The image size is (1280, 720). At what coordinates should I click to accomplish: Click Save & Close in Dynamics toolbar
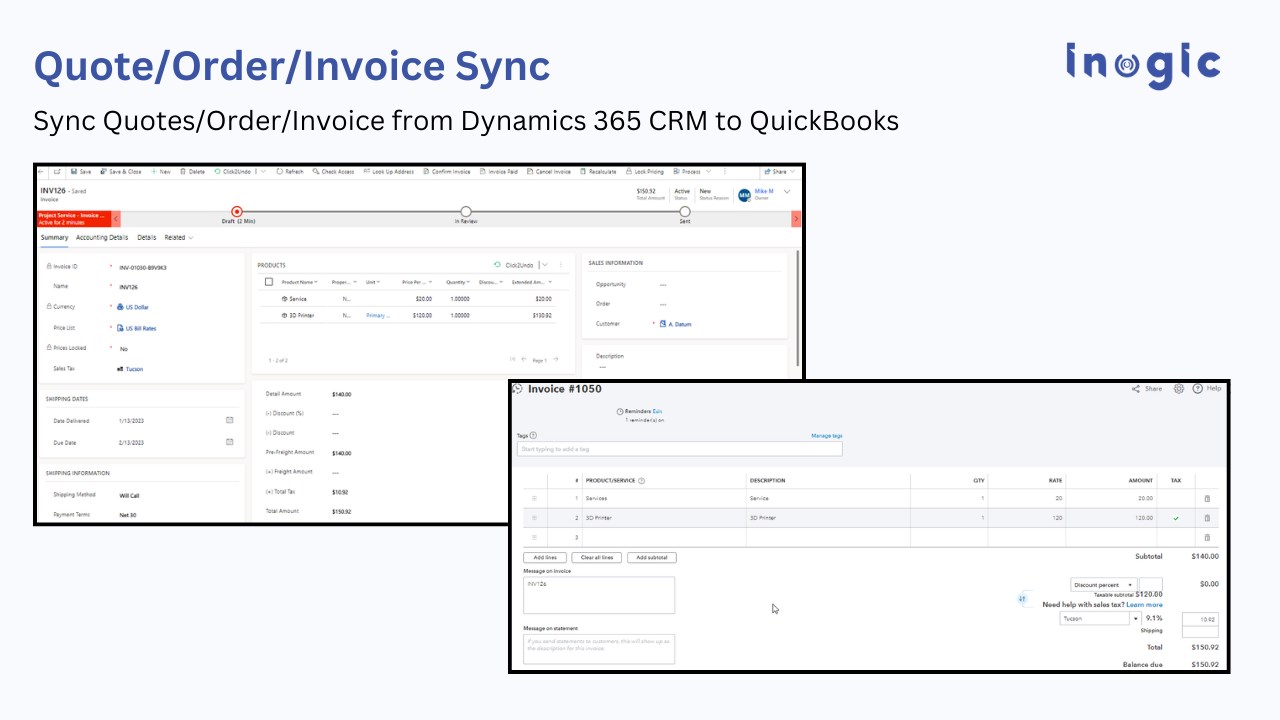click(121, 171)
